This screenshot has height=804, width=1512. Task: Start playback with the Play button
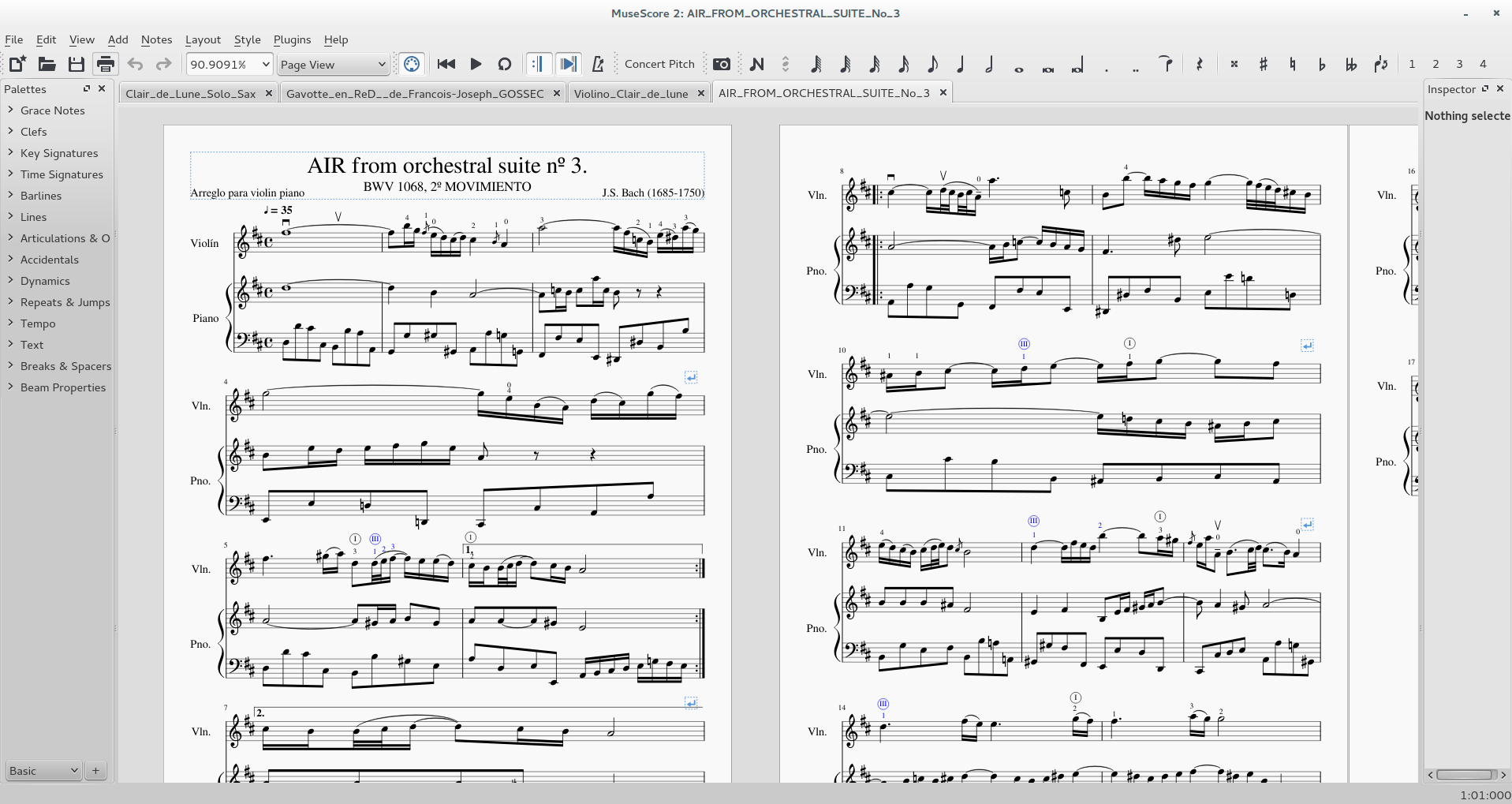pos(476,64)
